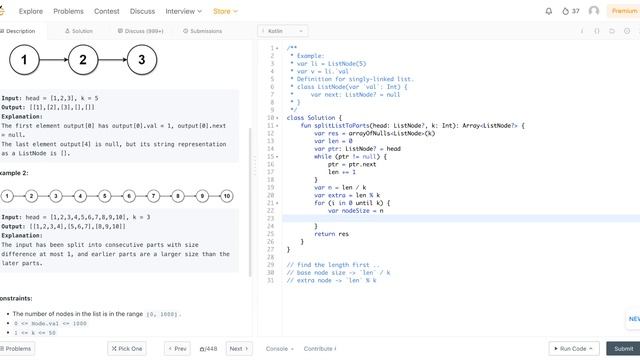This screenshot has width=640, height=360.
Task: Open the Contest page
Action: (107, 11)
